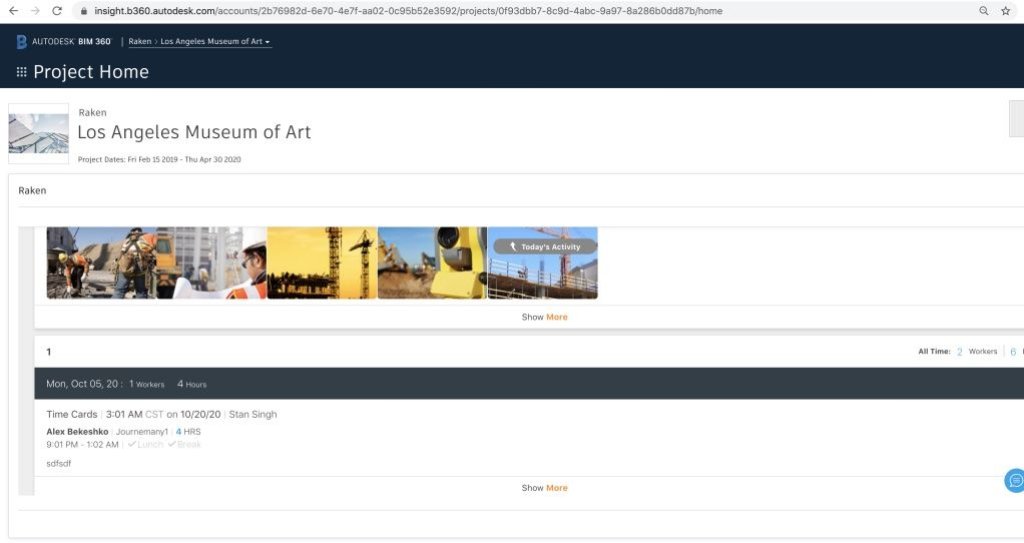Open the chat help bubble icon
The image size is (1024, 543).
1014,481
